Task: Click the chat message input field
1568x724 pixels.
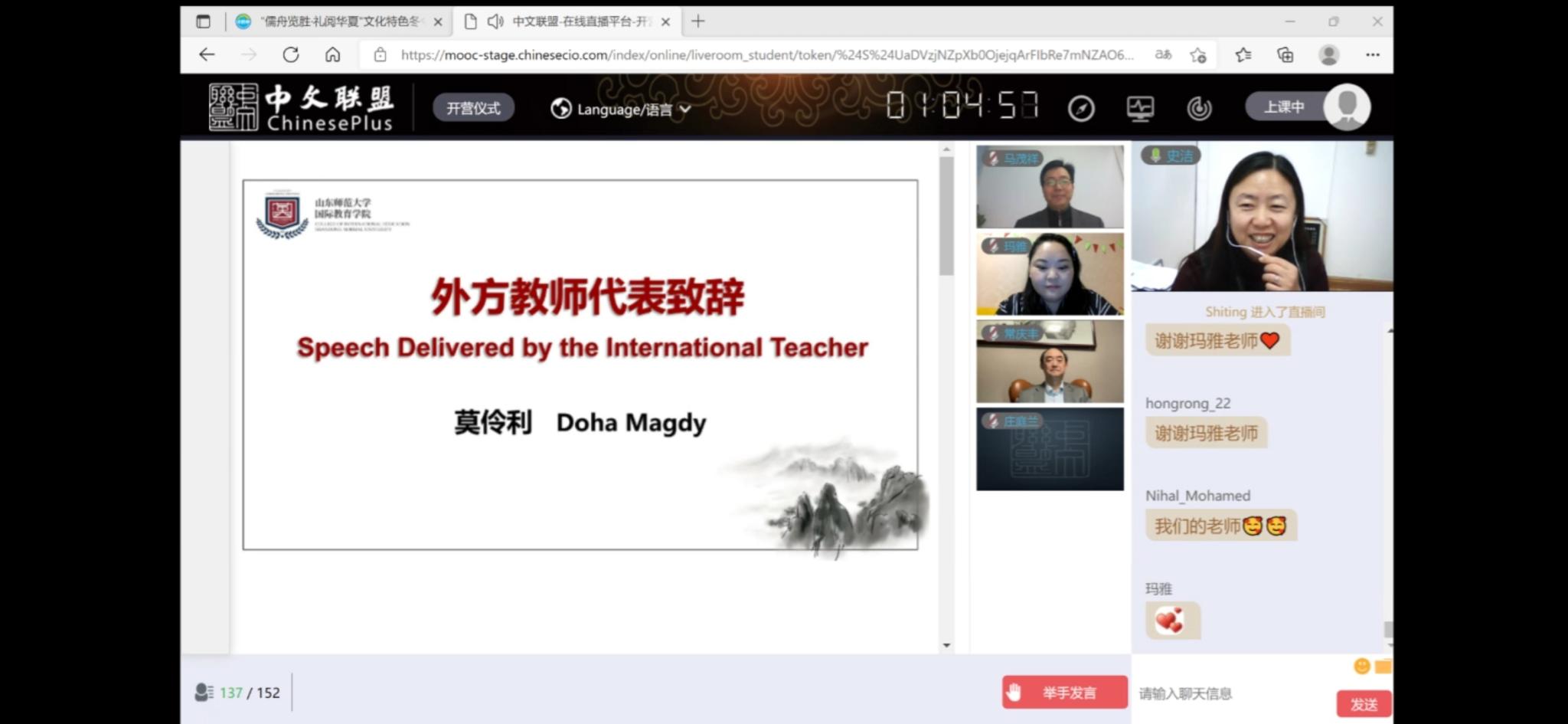Action: click(1233, 693)
